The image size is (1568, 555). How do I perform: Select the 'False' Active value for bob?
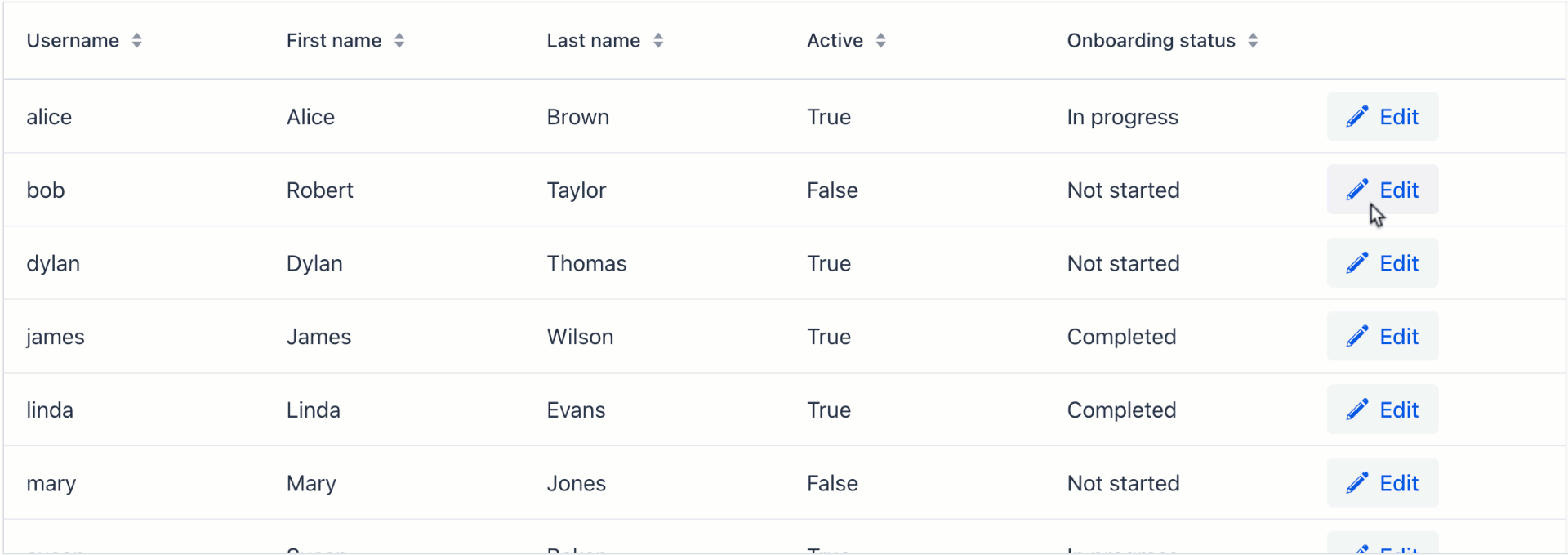coord(832,190)
